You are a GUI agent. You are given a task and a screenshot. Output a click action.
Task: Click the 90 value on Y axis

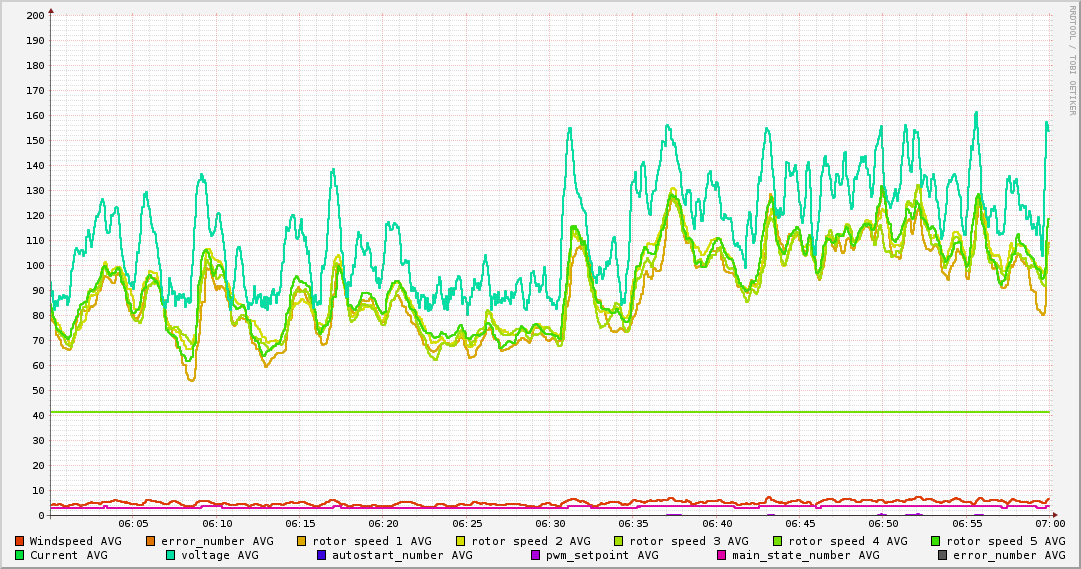[38, 290]
